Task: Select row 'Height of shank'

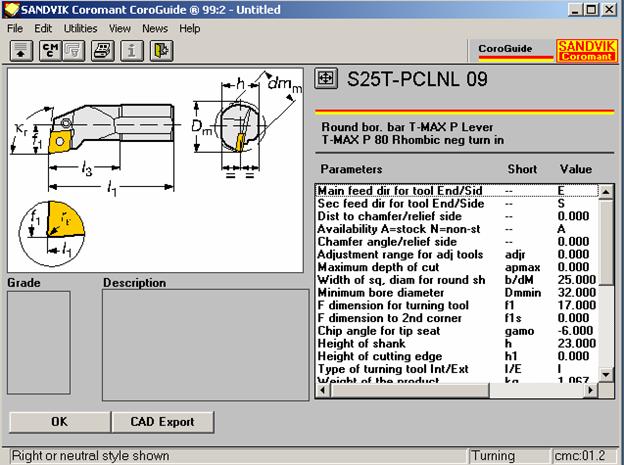Action: pos(457,344)
